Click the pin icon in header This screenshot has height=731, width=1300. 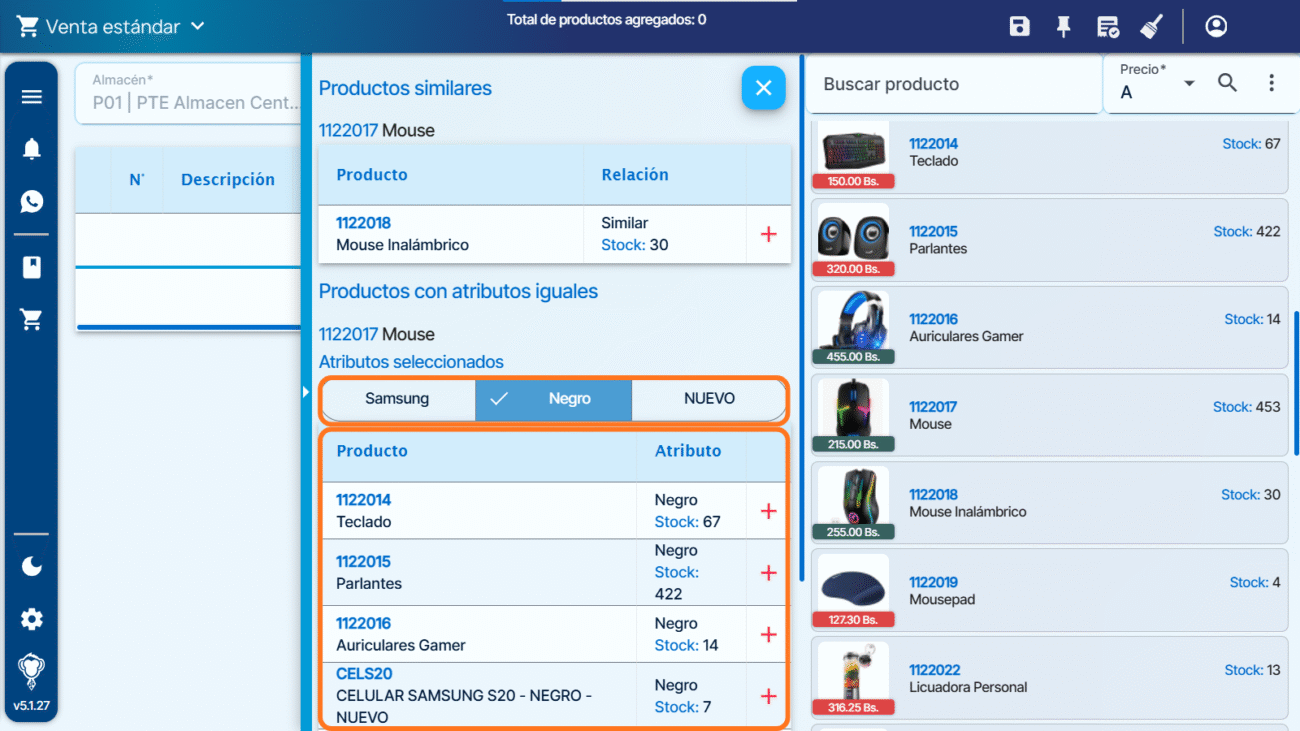tap(1063, 27)
